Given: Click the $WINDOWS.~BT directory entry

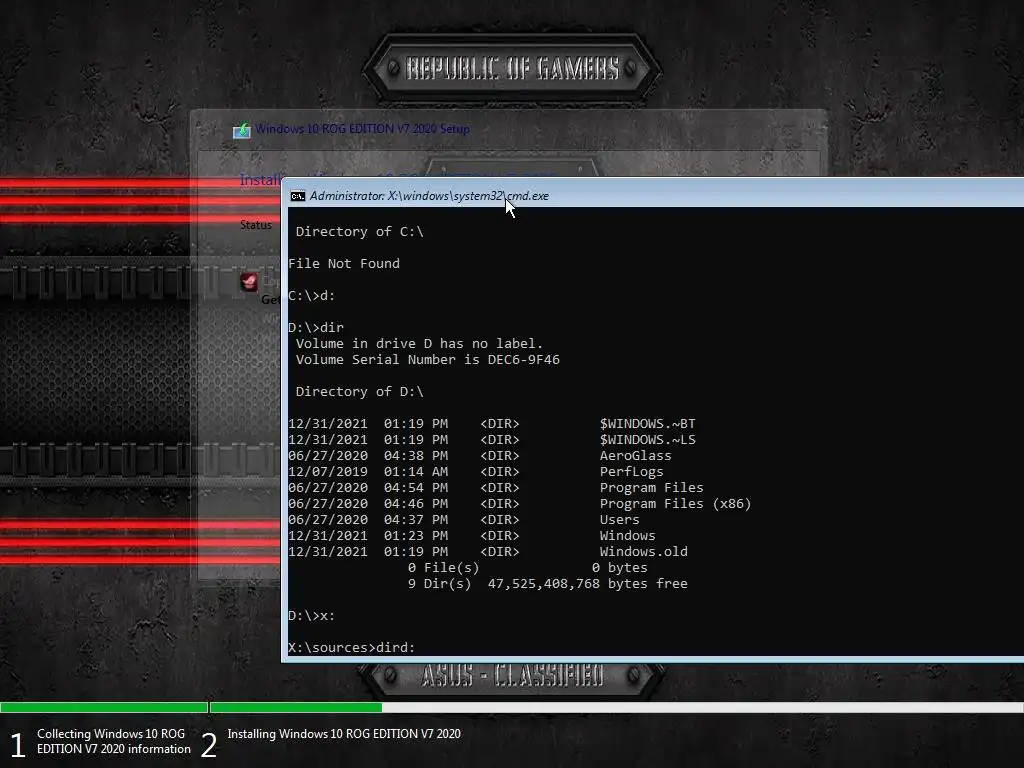Looking at the screenshot, I should click(x=492, y=423).
